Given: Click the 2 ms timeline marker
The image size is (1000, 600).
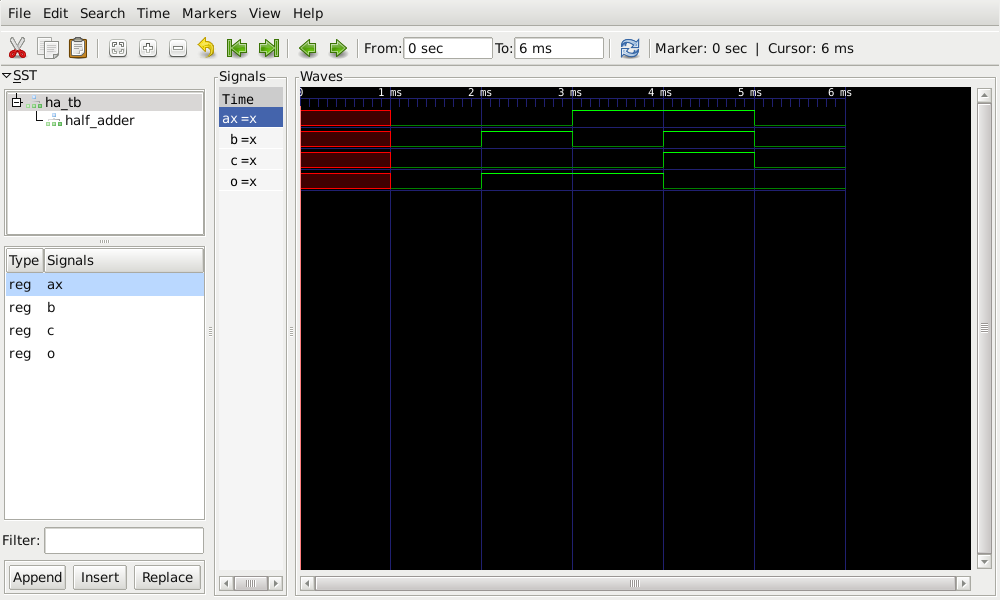Looking at the screenshot, I should [x=480, y=92].
